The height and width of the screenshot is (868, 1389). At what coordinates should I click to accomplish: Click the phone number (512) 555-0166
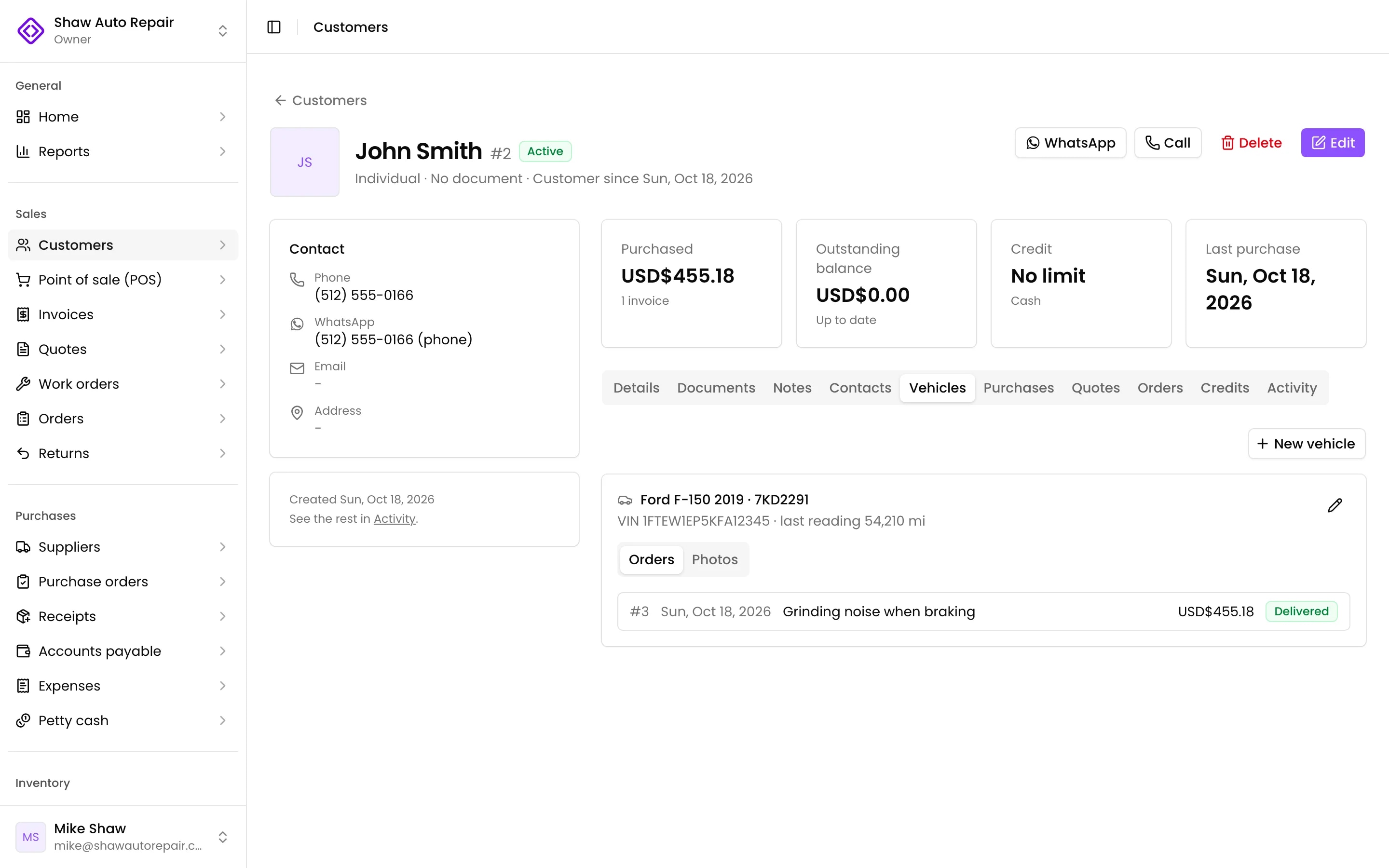tap(363, 295)
